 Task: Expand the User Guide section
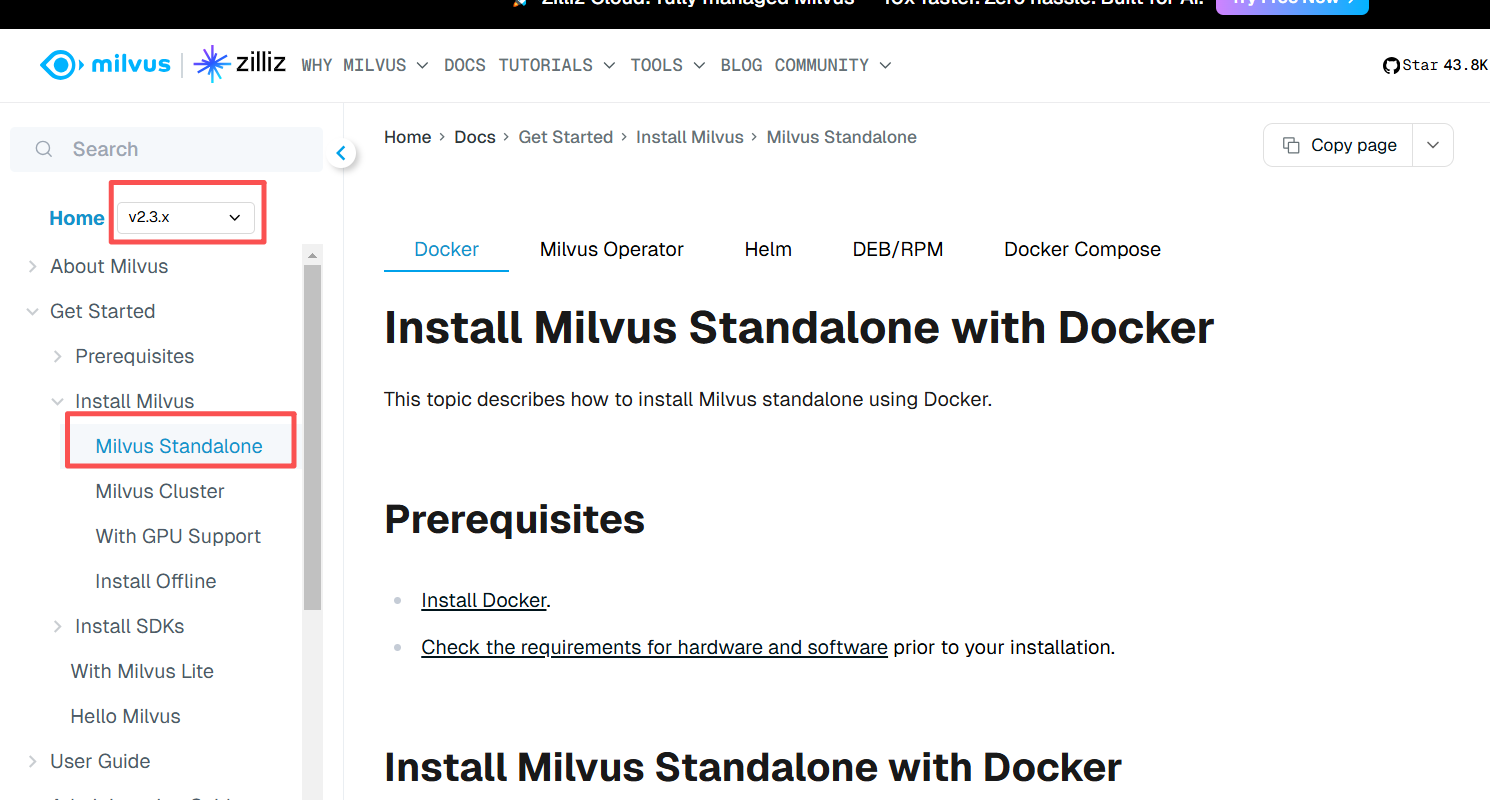click(x=33, y=761)
